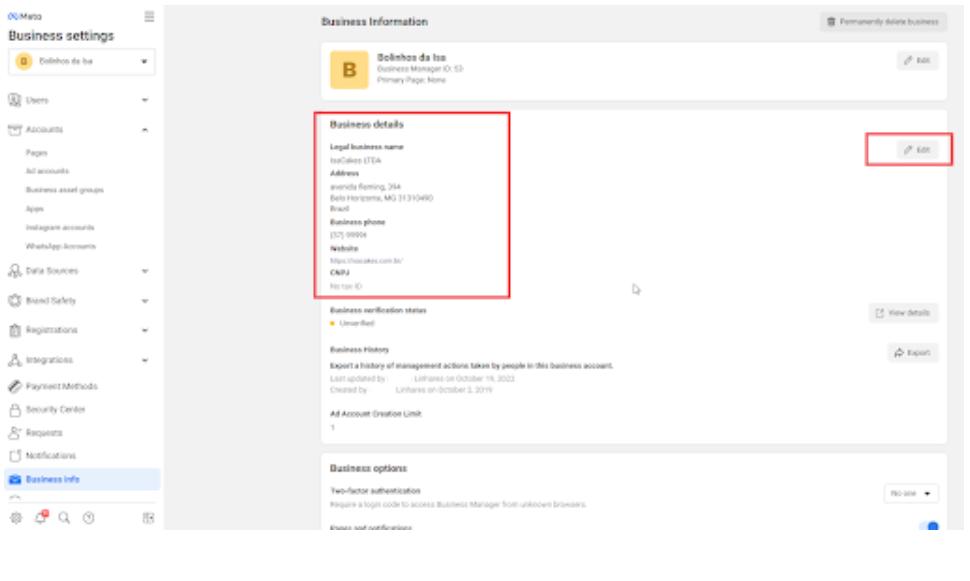This screenshot has width=970, height=581.
Task: Select Ad accounts under Accounts
Action: point(47,171)
